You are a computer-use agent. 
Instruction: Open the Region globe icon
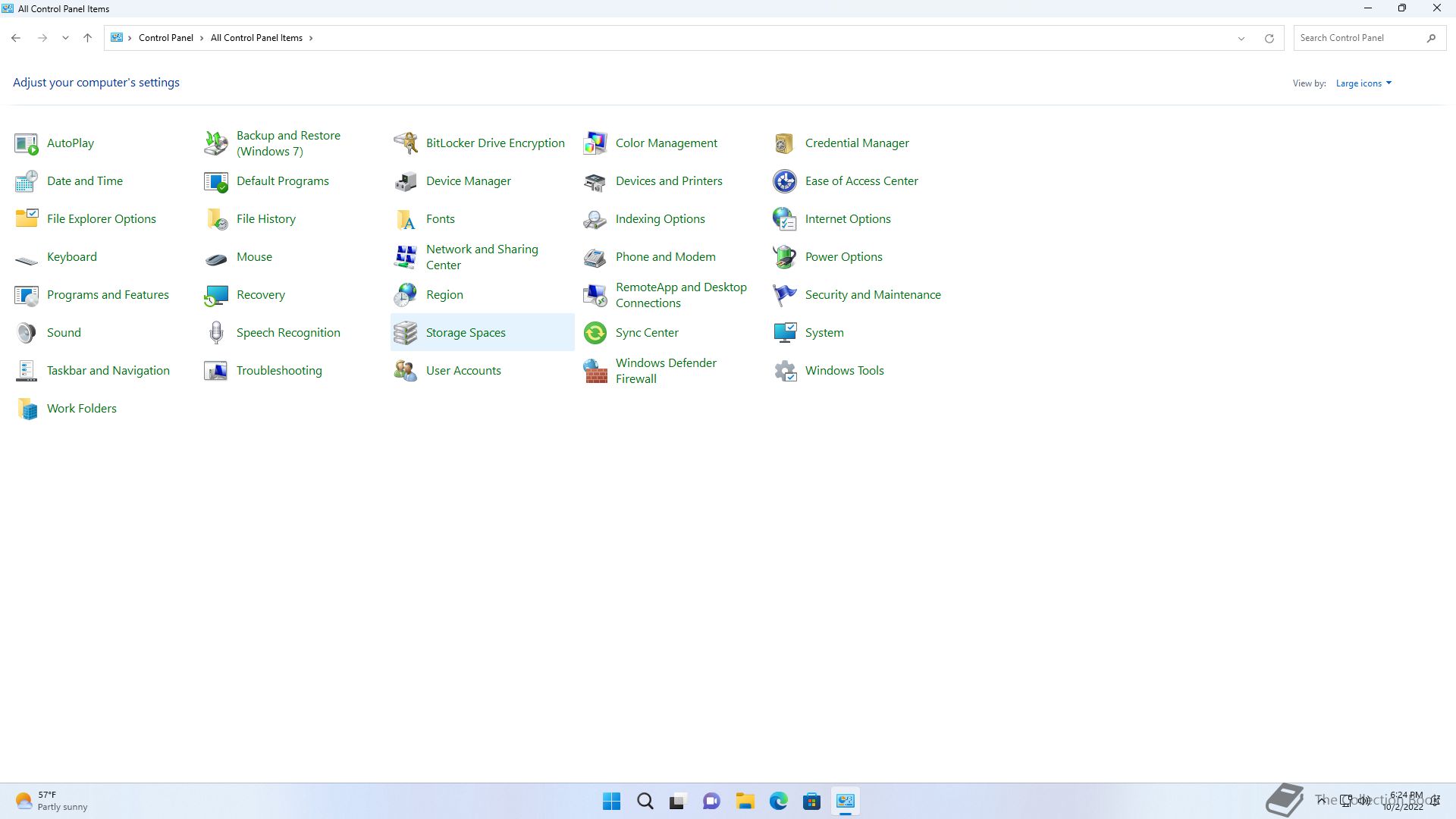click(x=406, y=295)
